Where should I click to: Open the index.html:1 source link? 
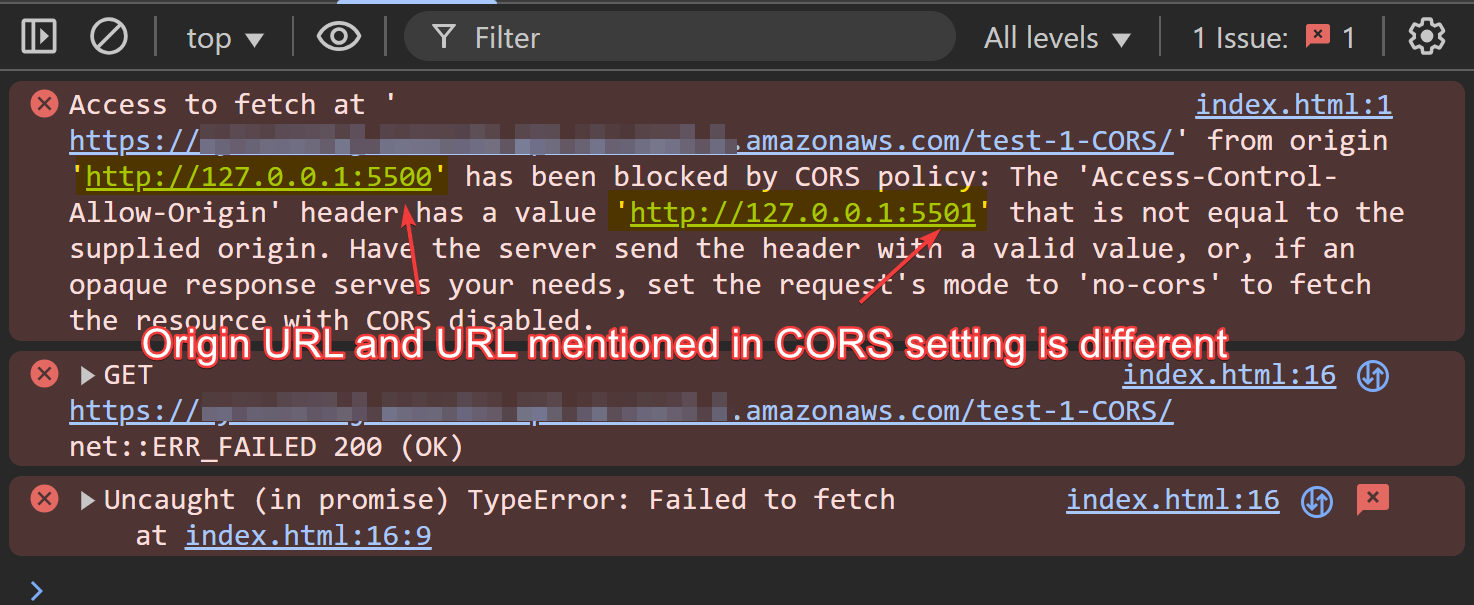(1294, 105)
